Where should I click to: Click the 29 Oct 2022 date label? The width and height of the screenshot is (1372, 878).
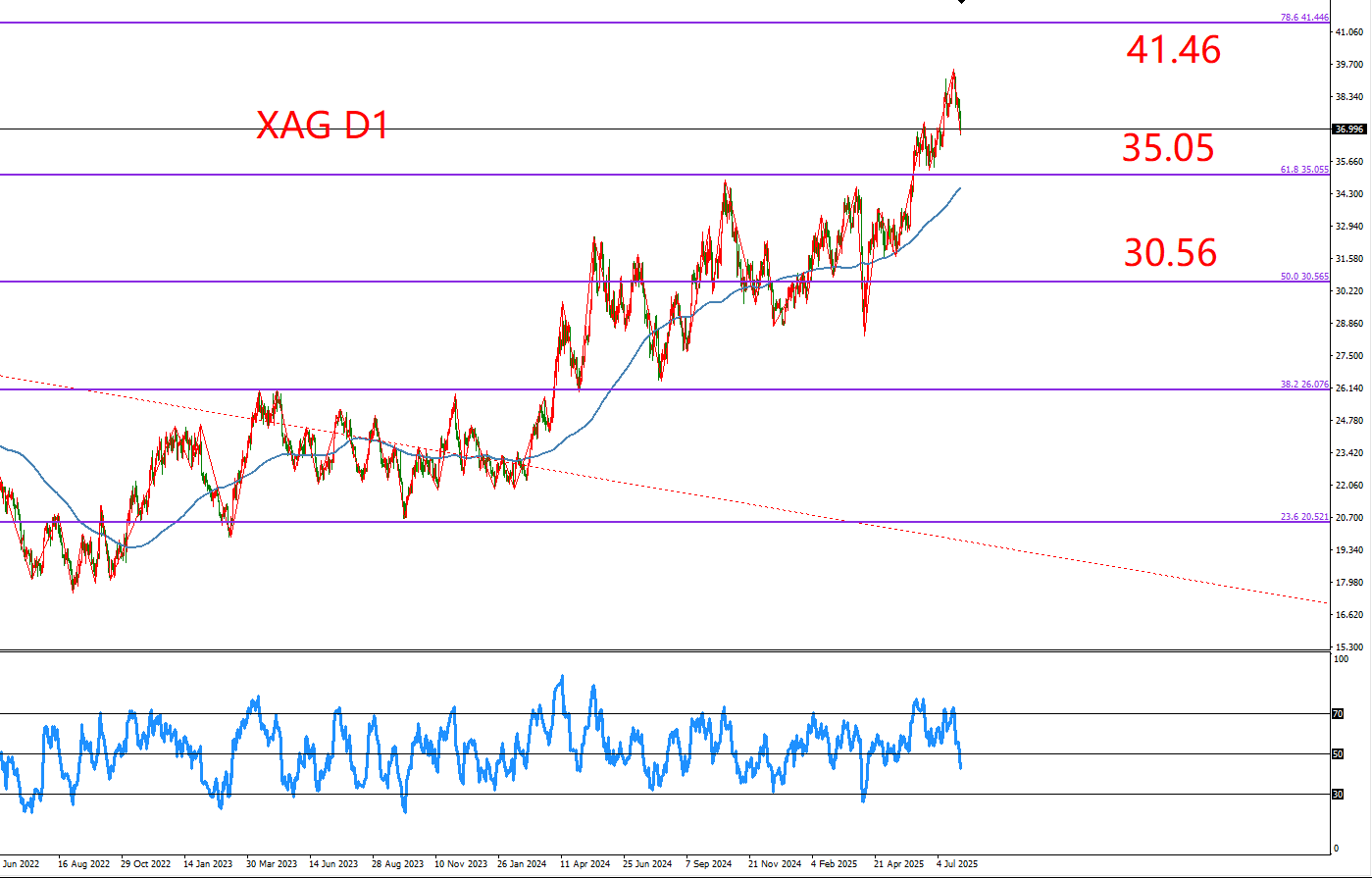coord(145,865)
